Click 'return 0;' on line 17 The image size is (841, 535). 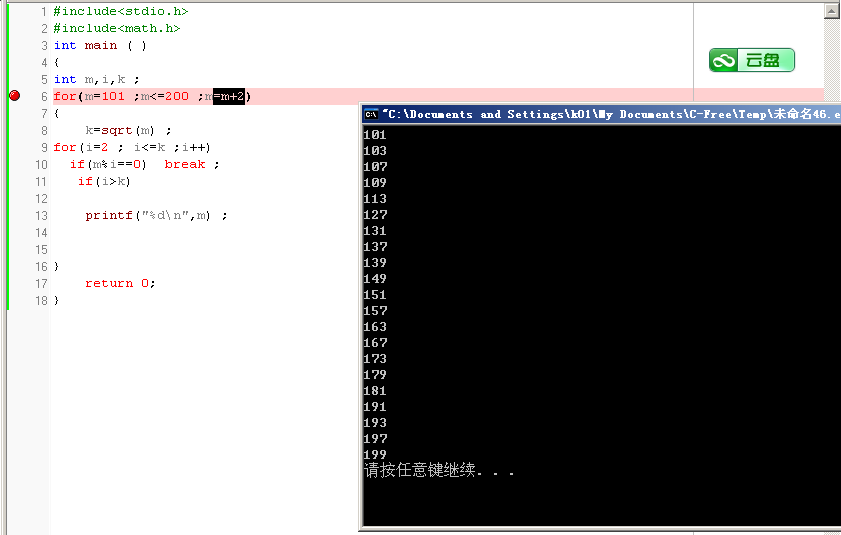pos(120,283)
